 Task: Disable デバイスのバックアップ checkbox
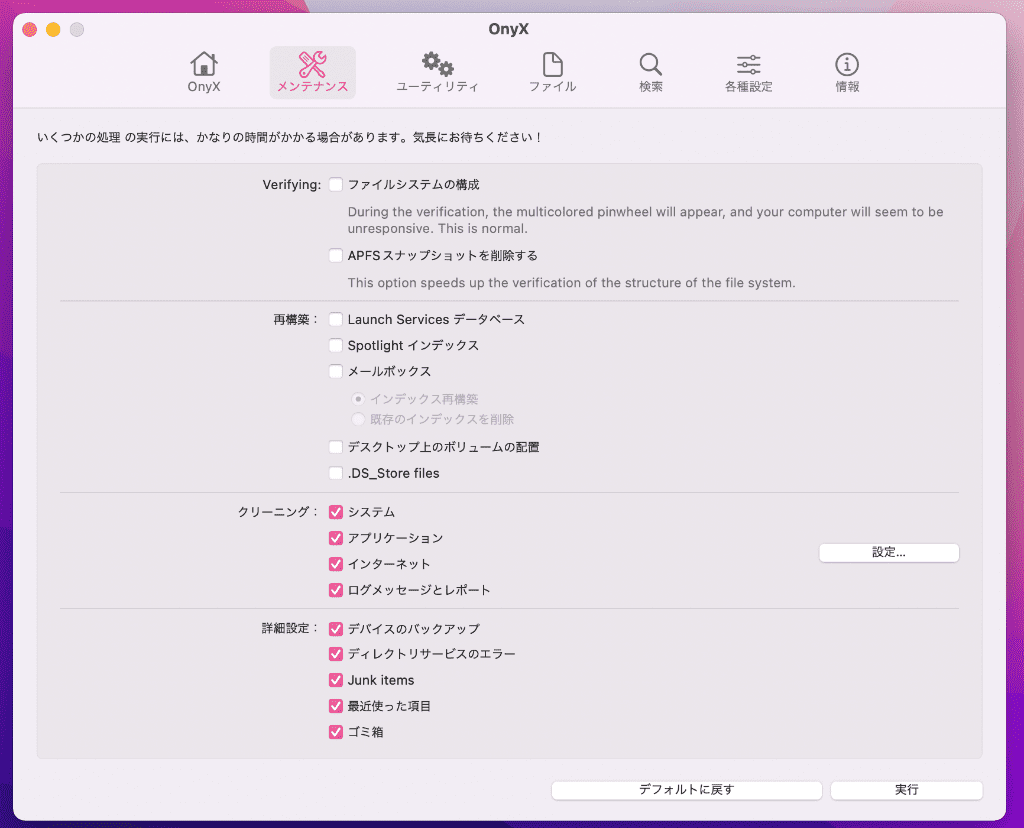(336, 629)
